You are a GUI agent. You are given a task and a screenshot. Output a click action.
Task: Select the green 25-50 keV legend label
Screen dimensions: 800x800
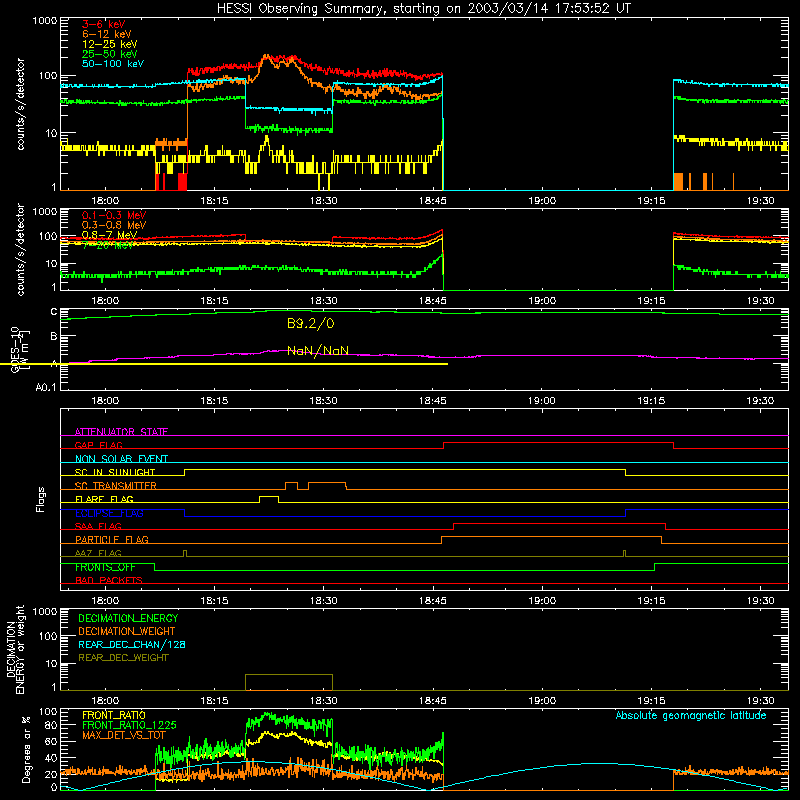coord(109,54)
